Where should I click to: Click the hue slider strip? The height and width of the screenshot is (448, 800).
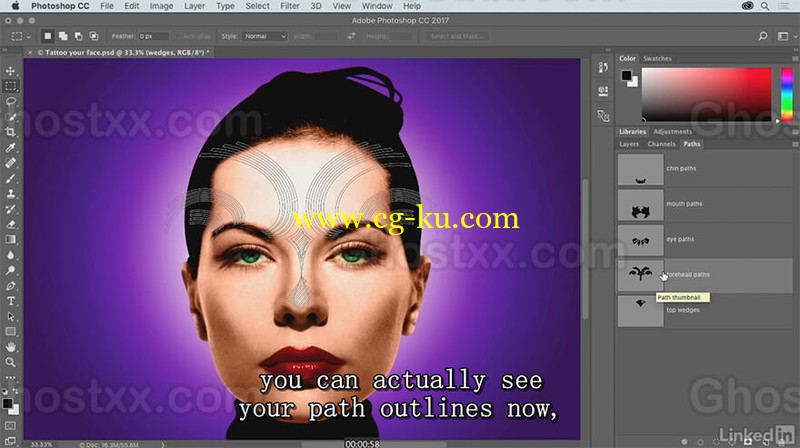(x=787, y=94)
